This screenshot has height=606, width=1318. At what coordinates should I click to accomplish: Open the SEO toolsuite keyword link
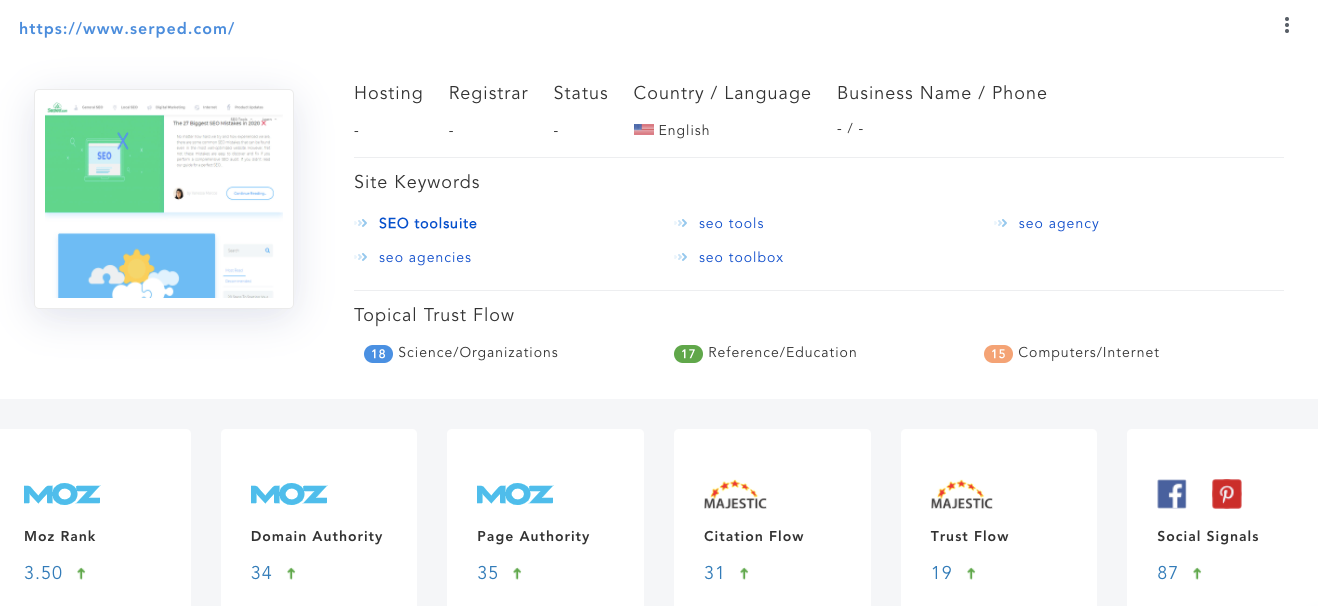click(x=428, y=224)
